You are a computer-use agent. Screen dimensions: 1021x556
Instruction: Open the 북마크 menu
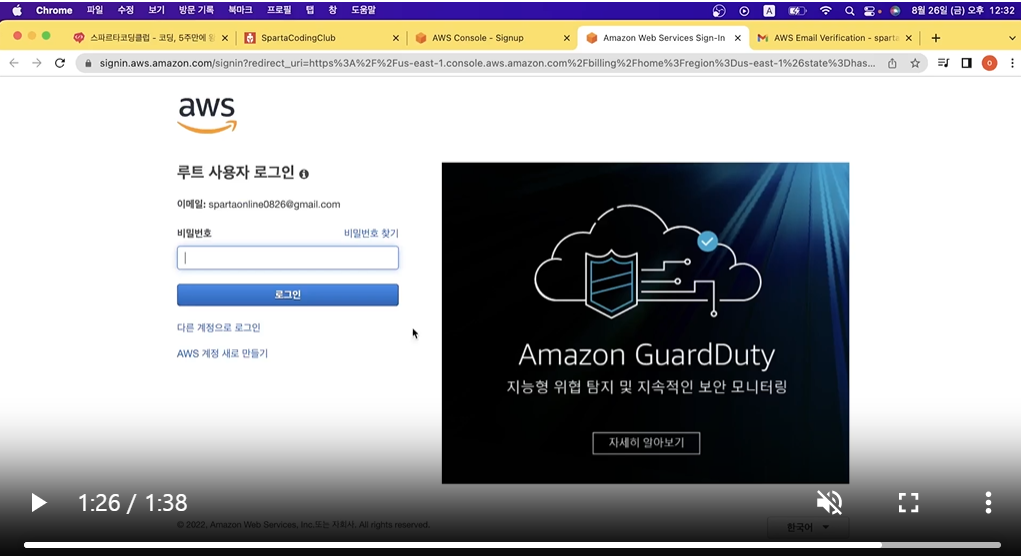pos(240,10)
